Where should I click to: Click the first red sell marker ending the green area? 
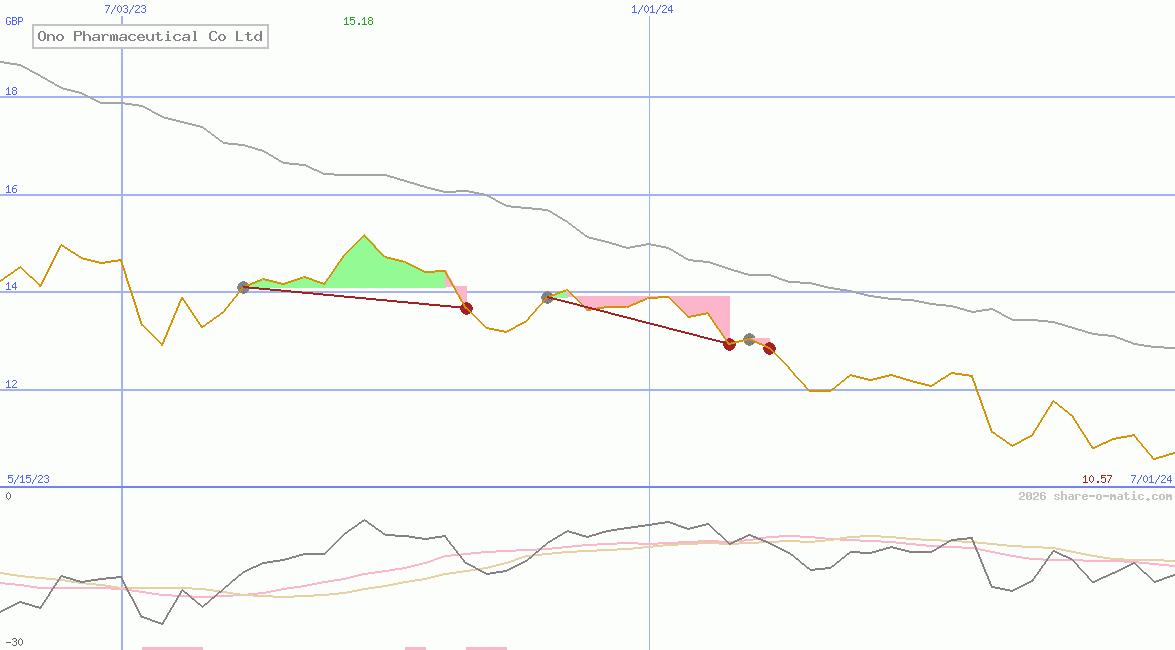[466, 308]
